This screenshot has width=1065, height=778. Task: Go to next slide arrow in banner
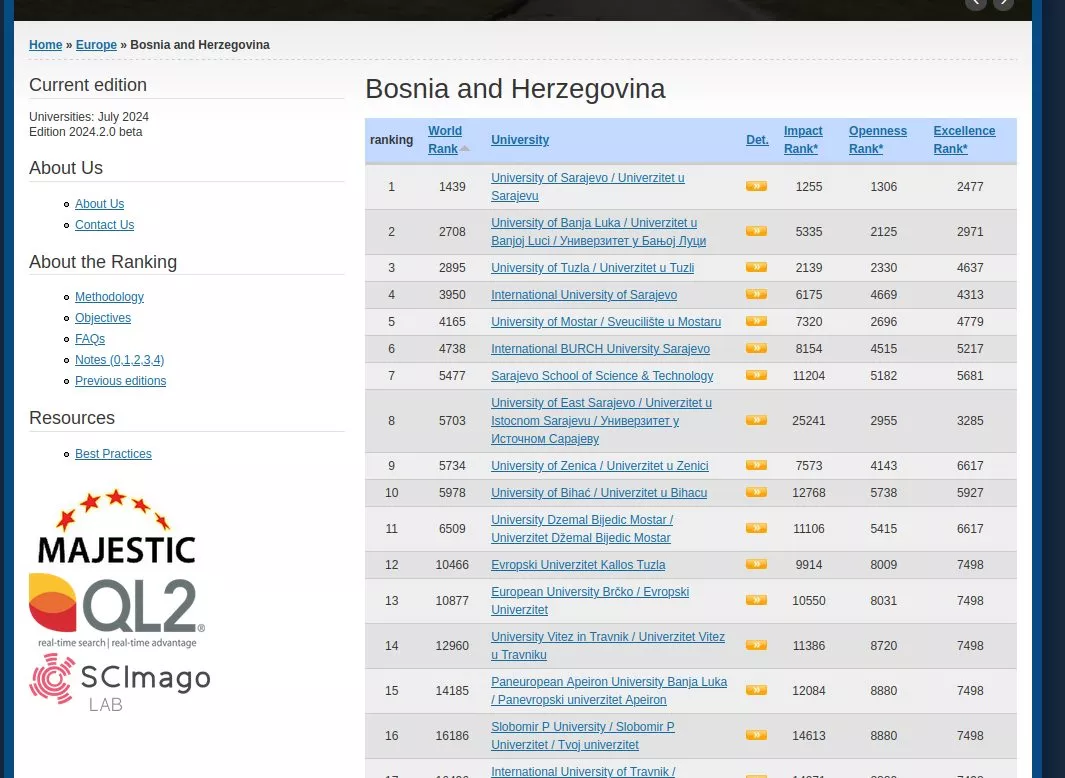point(1003,4)
